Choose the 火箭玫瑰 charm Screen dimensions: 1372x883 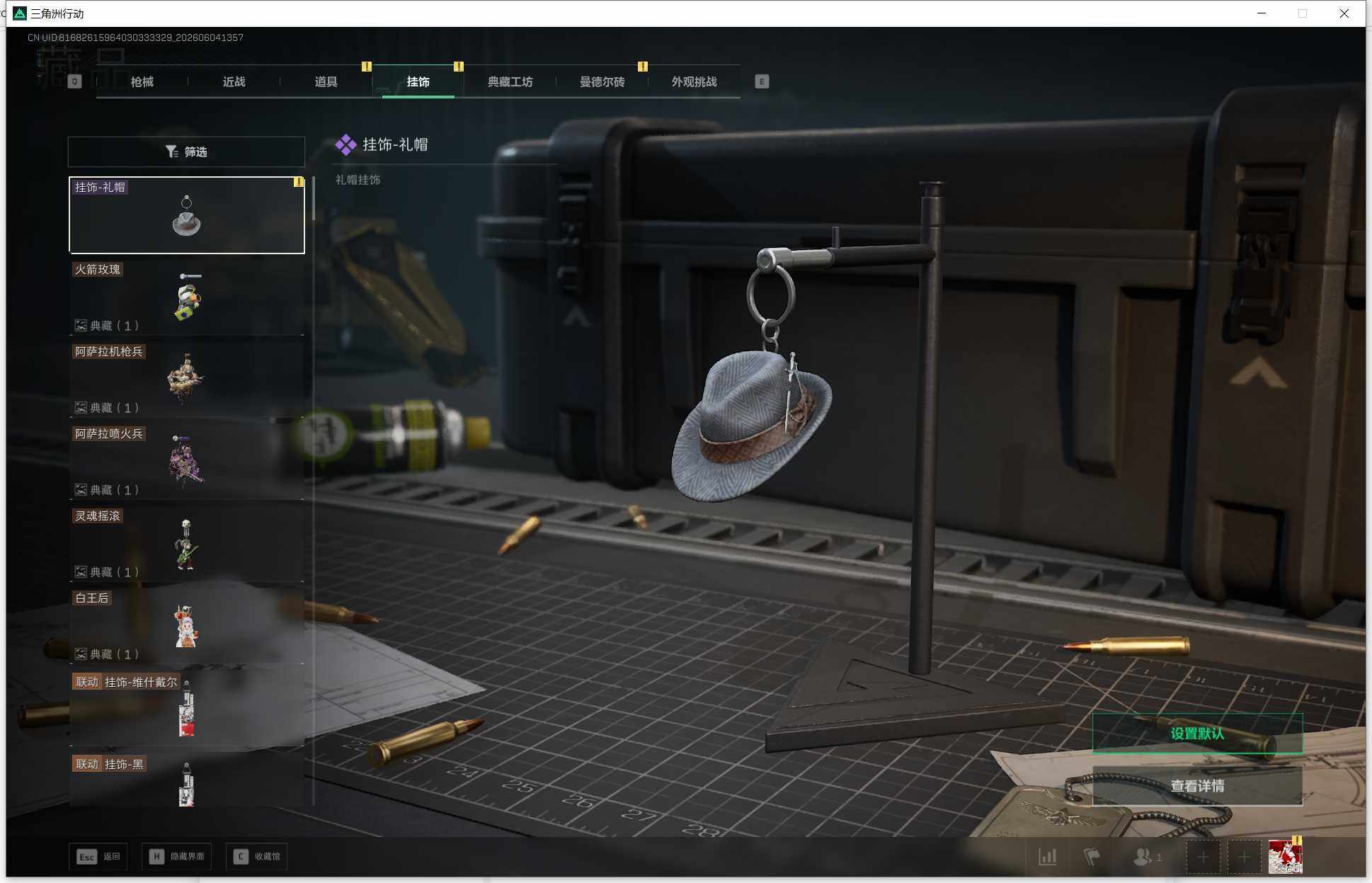(x=187, y=297)
